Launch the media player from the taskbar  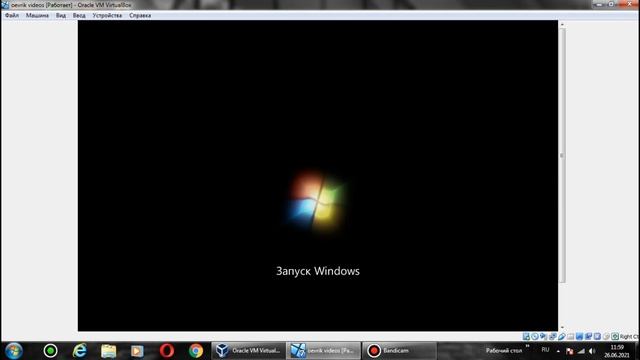point(137,351)
